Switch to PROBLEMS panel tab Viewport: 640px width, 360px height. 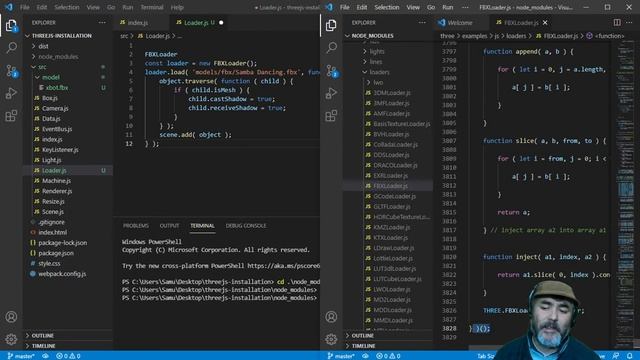tap(136, 226)
